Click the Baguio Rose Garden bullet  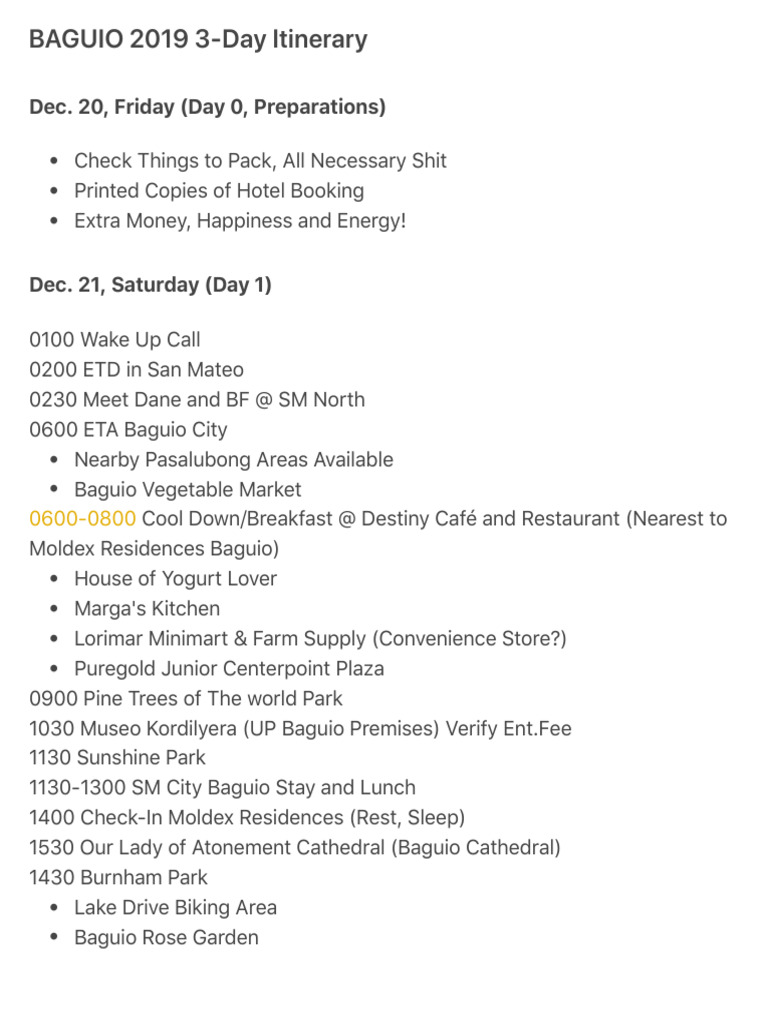(x=166, y=938)
